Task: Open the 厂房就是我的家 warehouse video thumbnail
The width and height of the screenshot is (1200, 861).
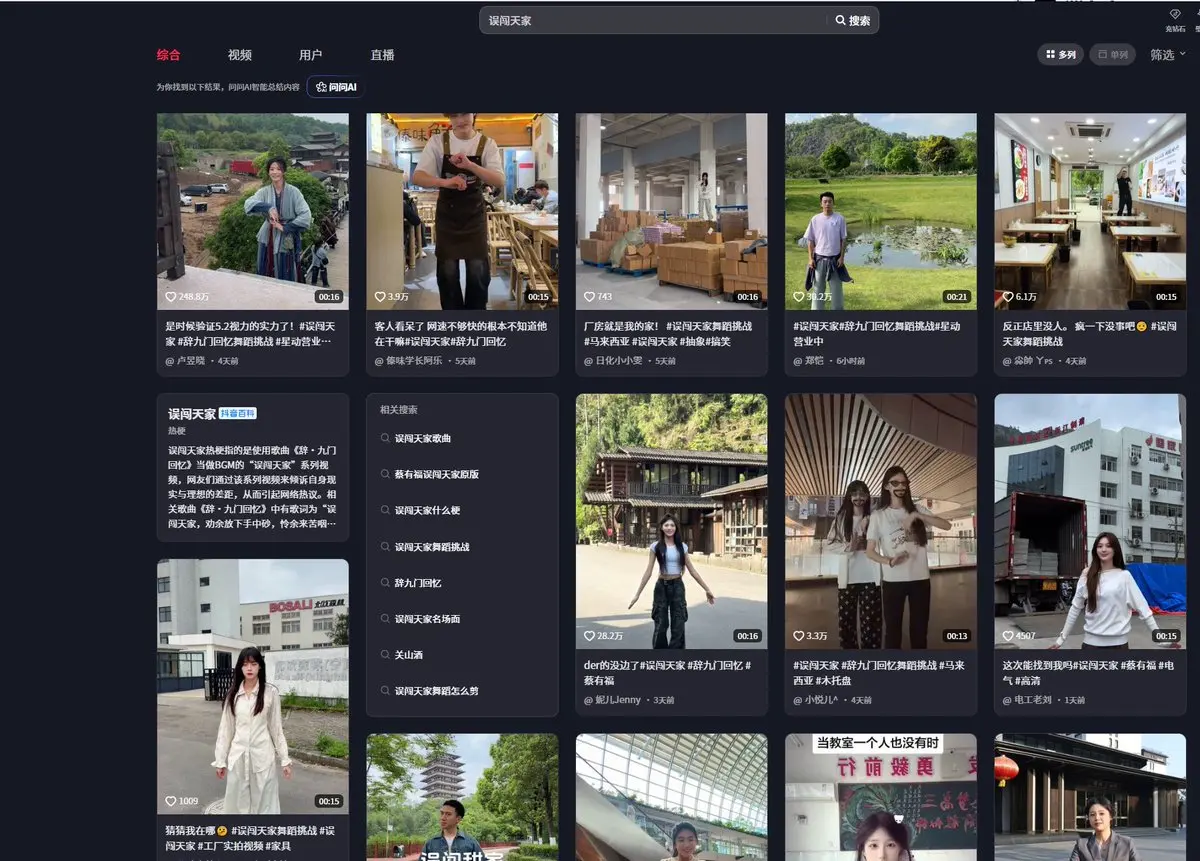Action: (x=671, y=211)
